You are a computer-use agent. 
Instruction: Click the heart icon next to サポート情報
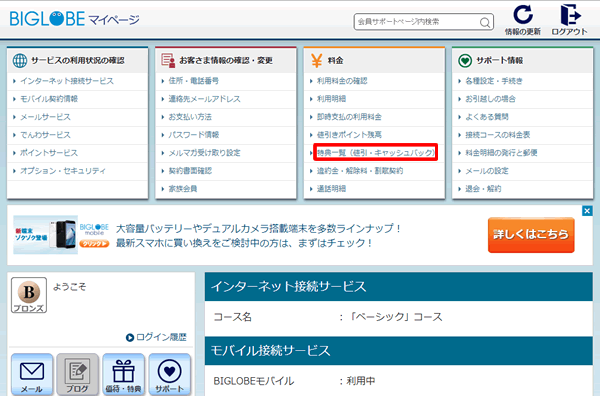pyautogui.click(x=465, y=60)
